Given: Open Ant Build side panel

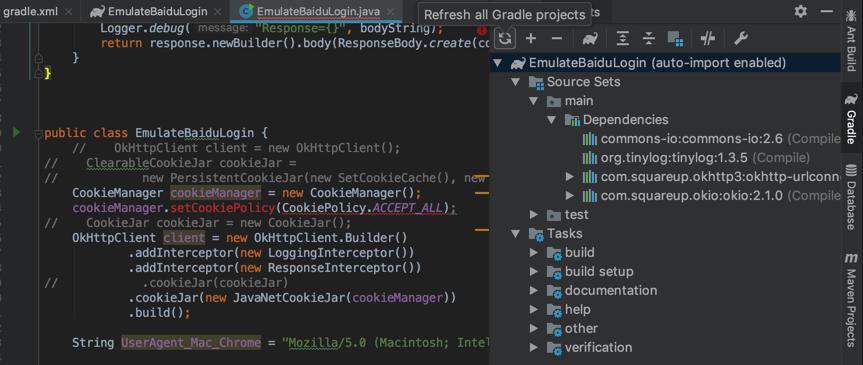Looking at the screenshot, I should 851,41.
